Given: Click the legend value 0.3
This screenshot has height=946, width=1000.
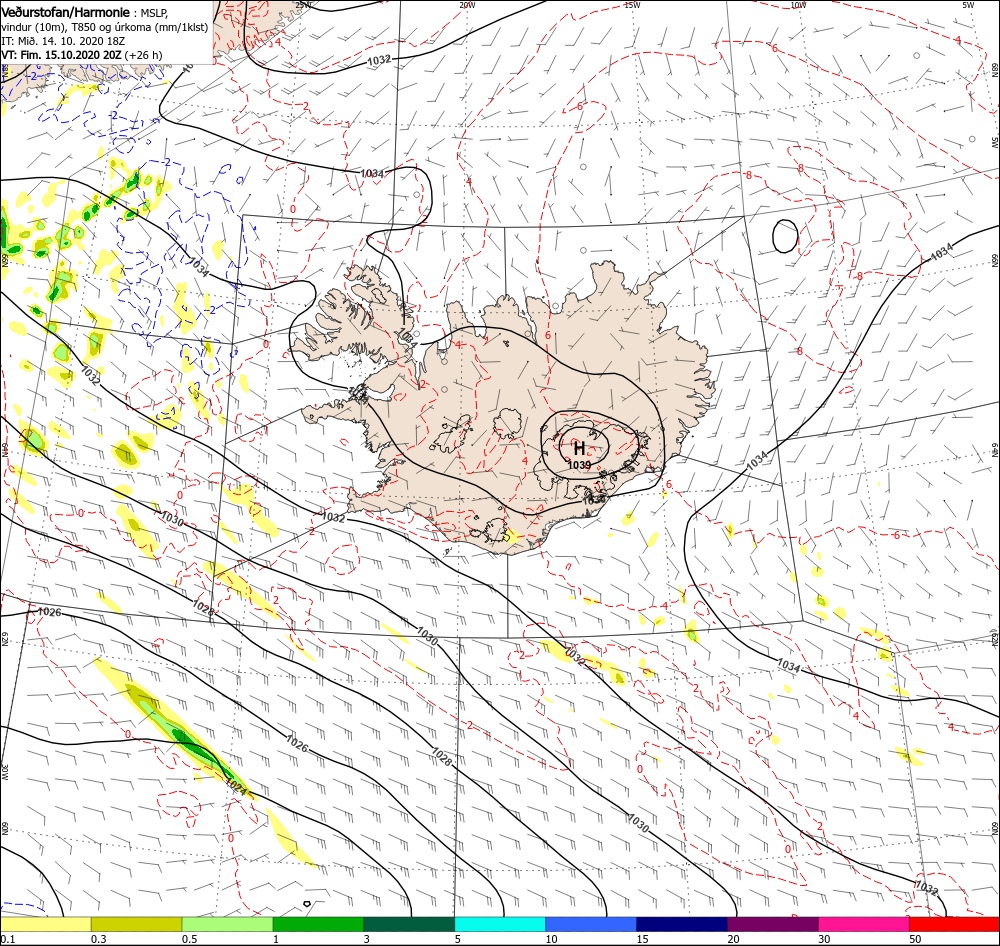Looking at the screenshot, I should click(x=99, y=939).
